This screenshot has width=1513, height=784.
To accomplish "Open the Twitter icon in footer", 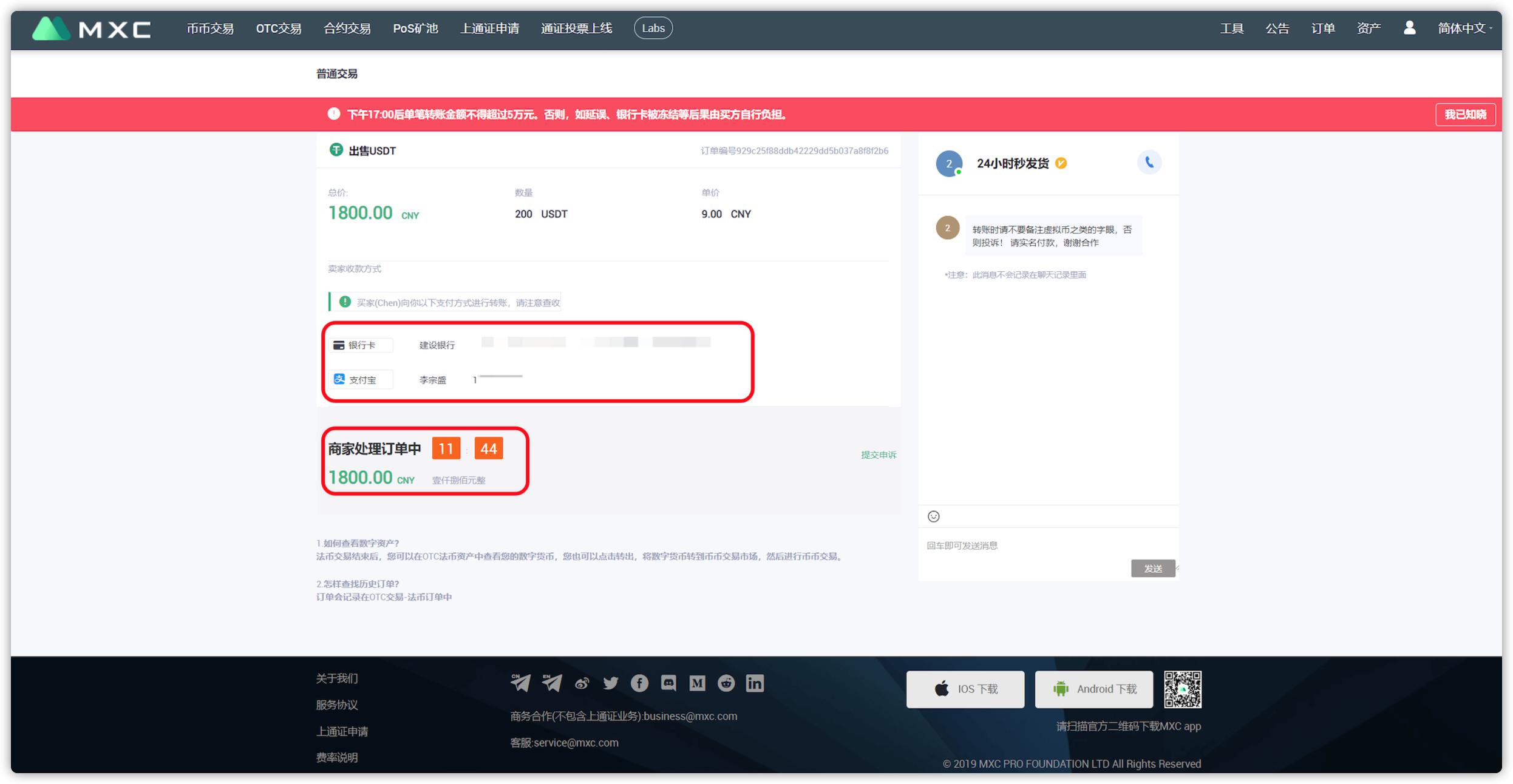I will coord(610,683).
